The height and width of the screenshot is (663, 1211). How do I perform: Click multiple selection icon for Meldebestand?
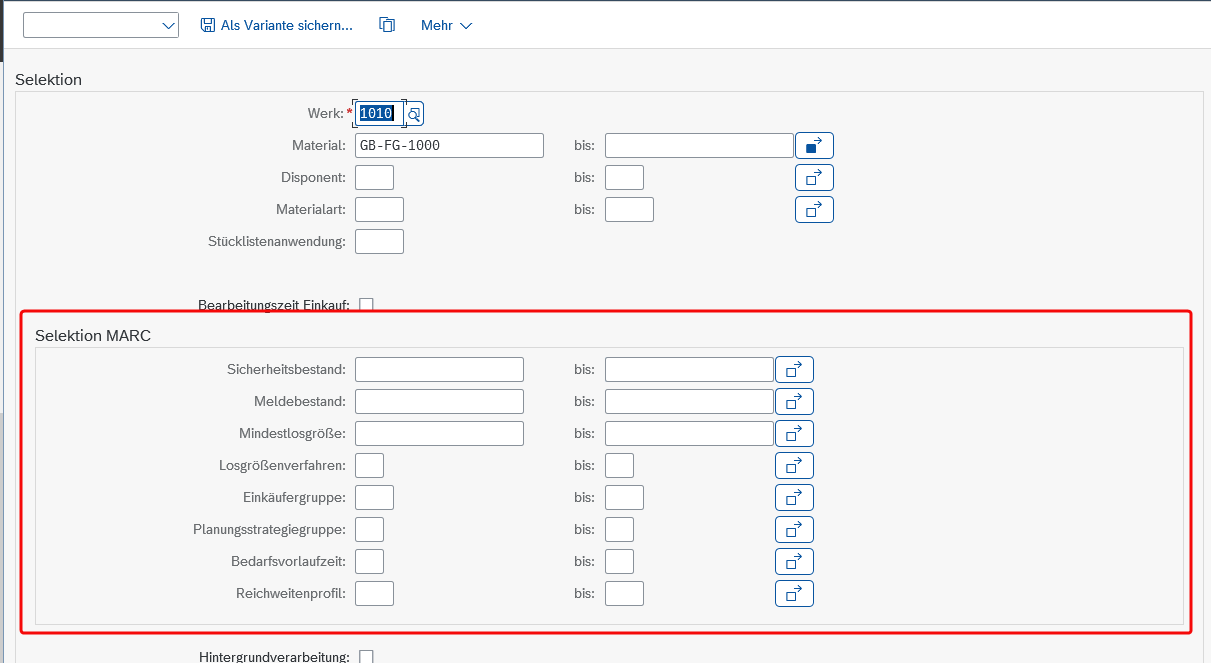click(794, 402)
